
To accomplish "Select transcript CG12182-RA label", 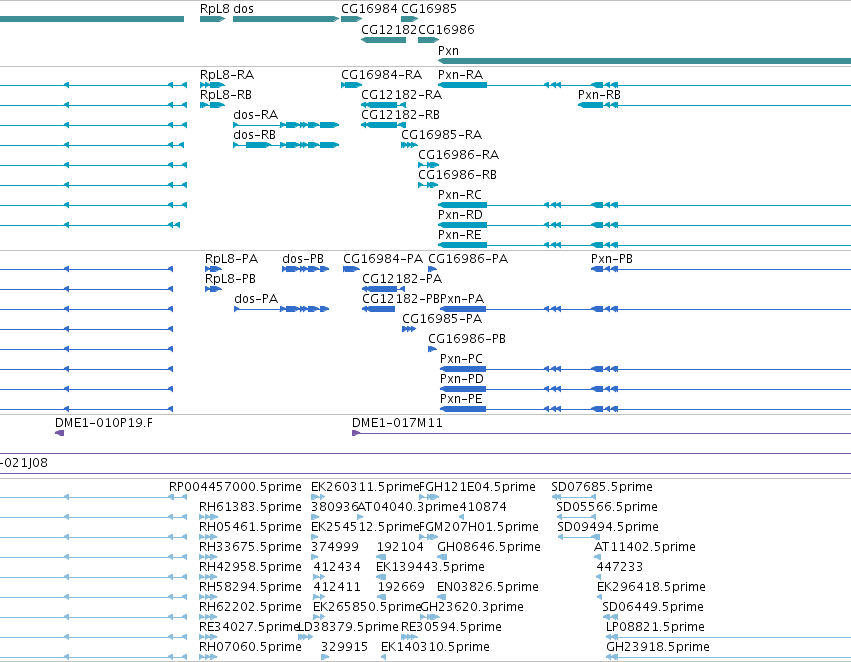I will coord(402,94).
